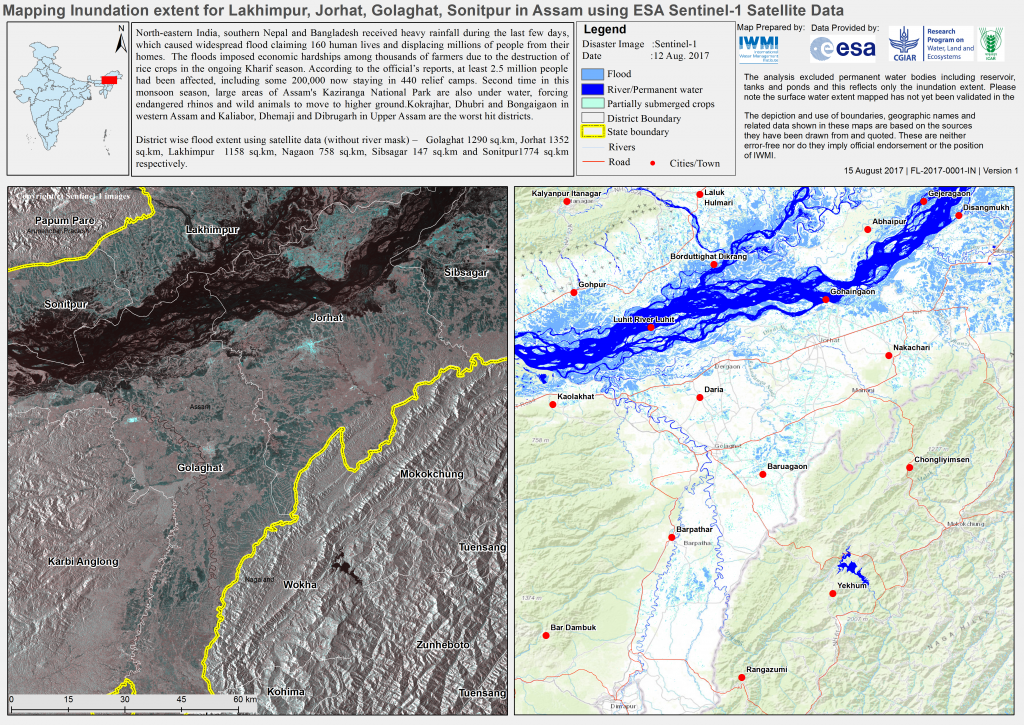
Task: Click the dark blue River/Permanent water swatch
Action: point(592,88)
